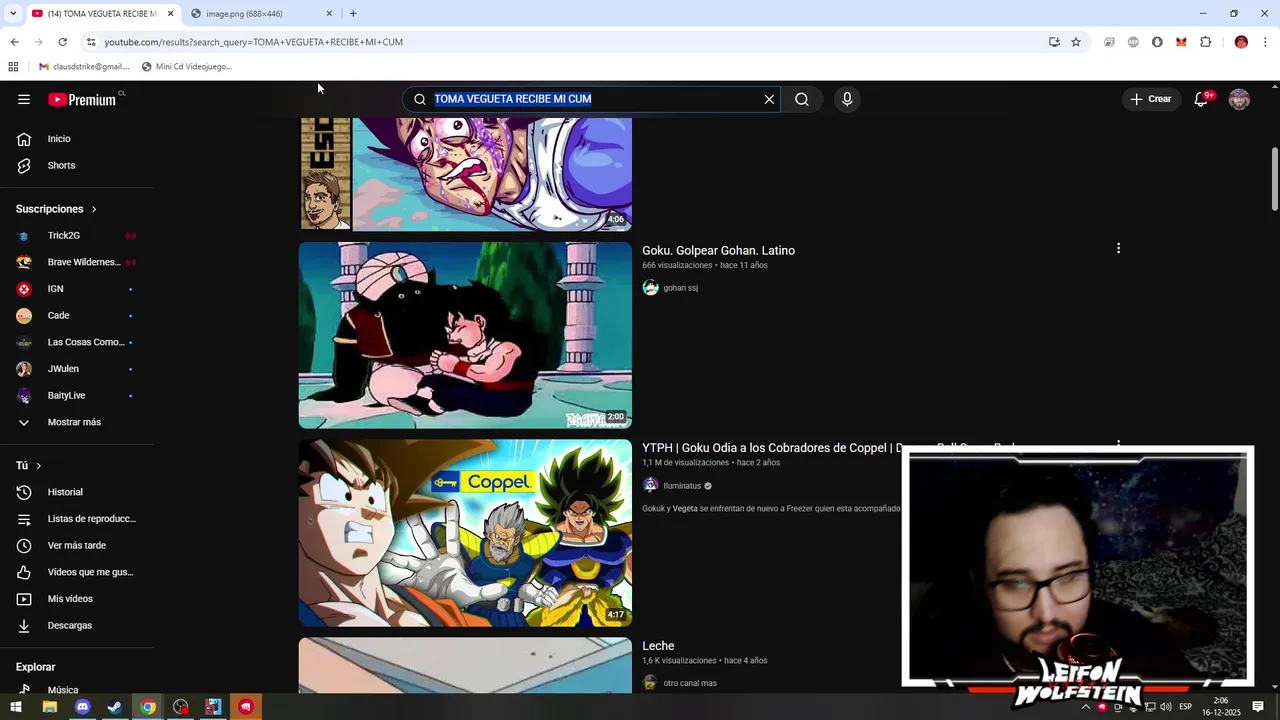Image resolution: width=1280 pixels, height=720 pixels.
Task: Run search with the magnifier button
Action: click(802, 99)
